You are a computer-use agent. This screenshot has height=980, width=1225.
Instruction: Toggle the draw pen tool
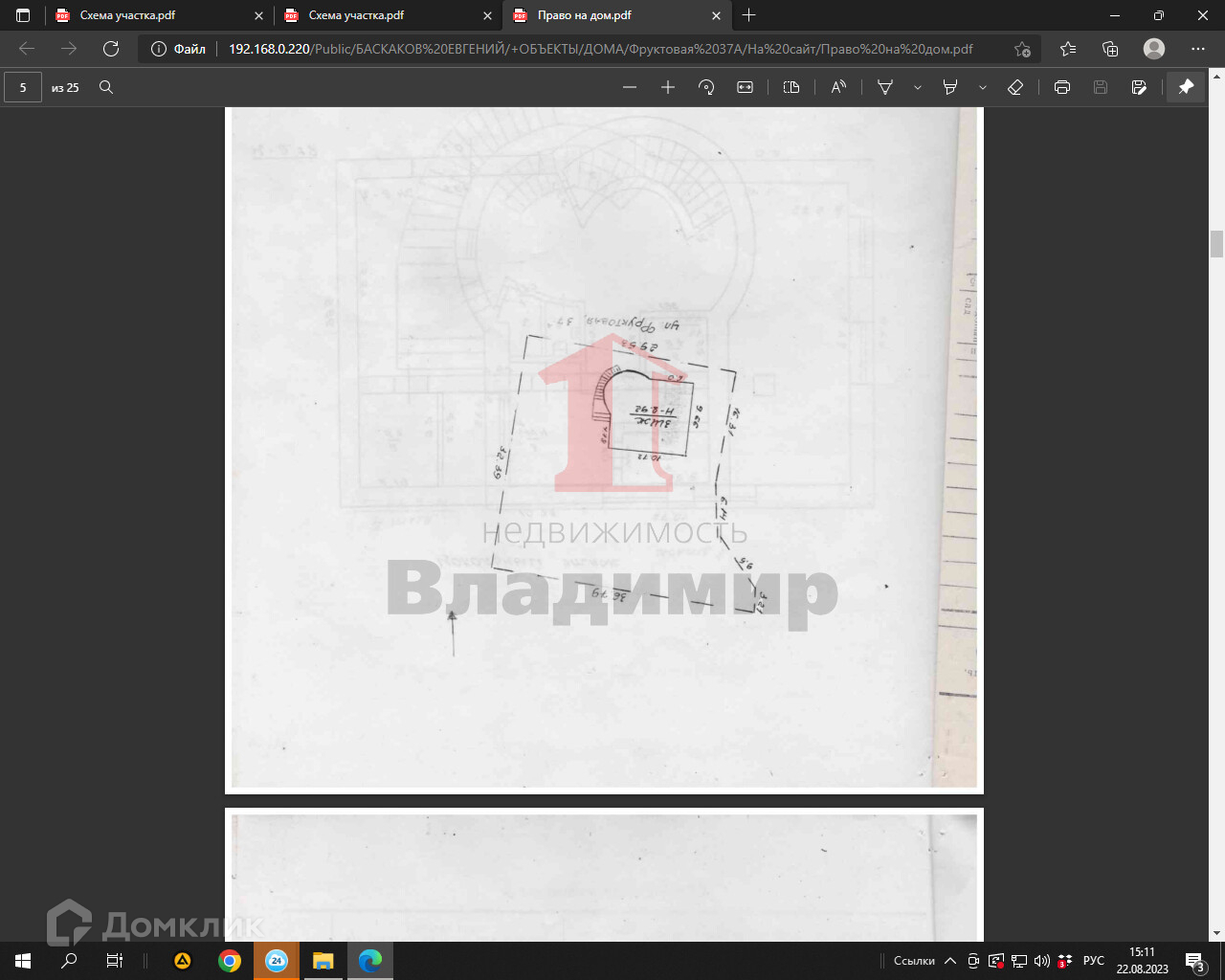tap(885, 87)
